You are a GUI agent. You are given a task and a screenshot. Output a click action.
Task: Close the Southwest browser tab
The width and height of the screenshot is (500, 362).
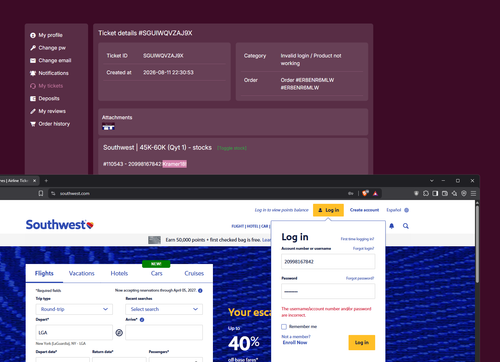(34, 181)
